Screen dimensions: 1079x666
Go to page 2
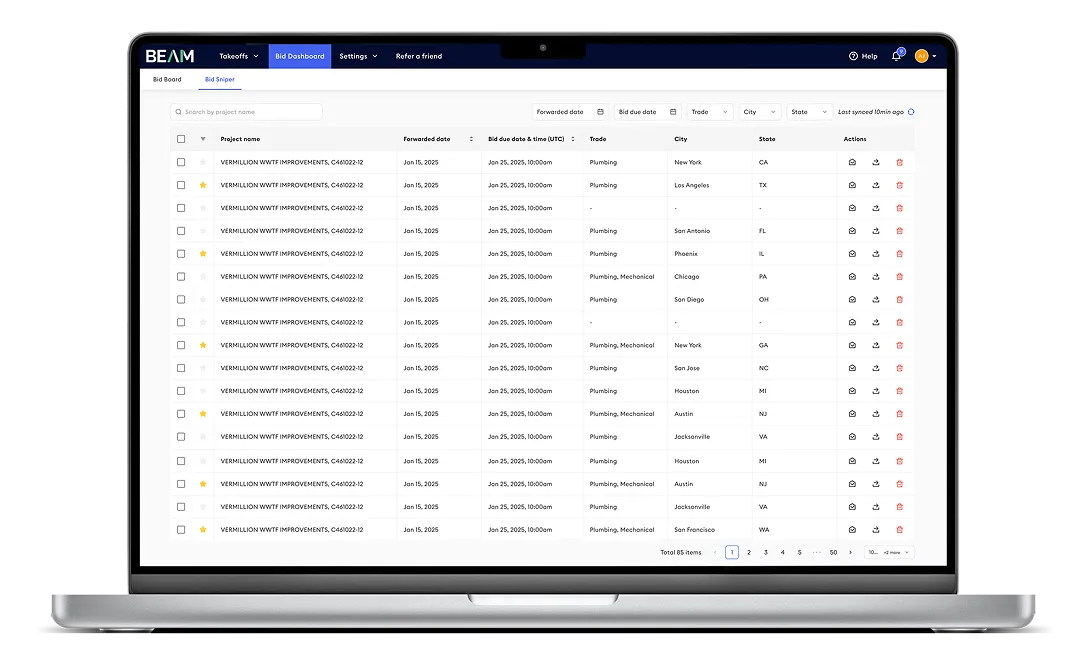point(749,552)
